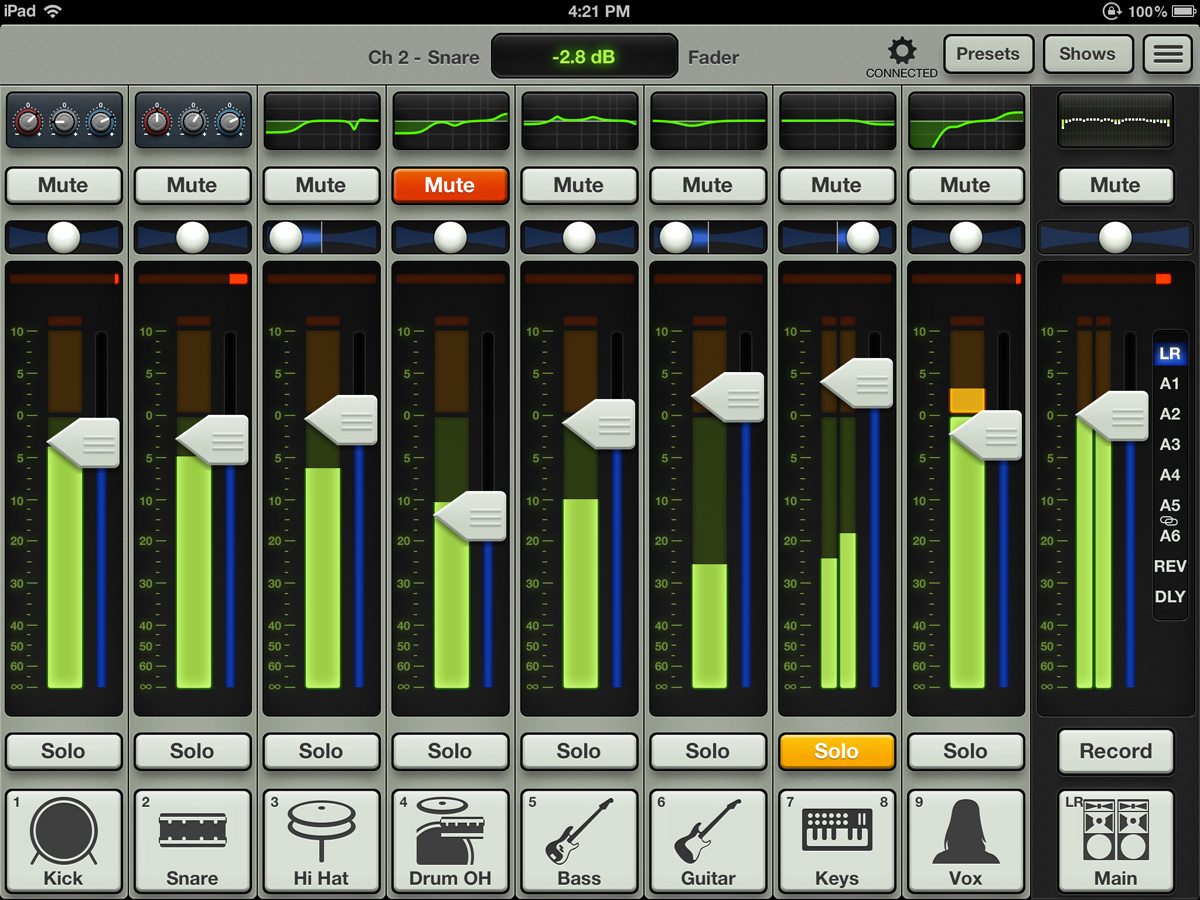Viewport: 1200px width, 900px height.
Task: Open the Presets menu
Action: [987, 55]
